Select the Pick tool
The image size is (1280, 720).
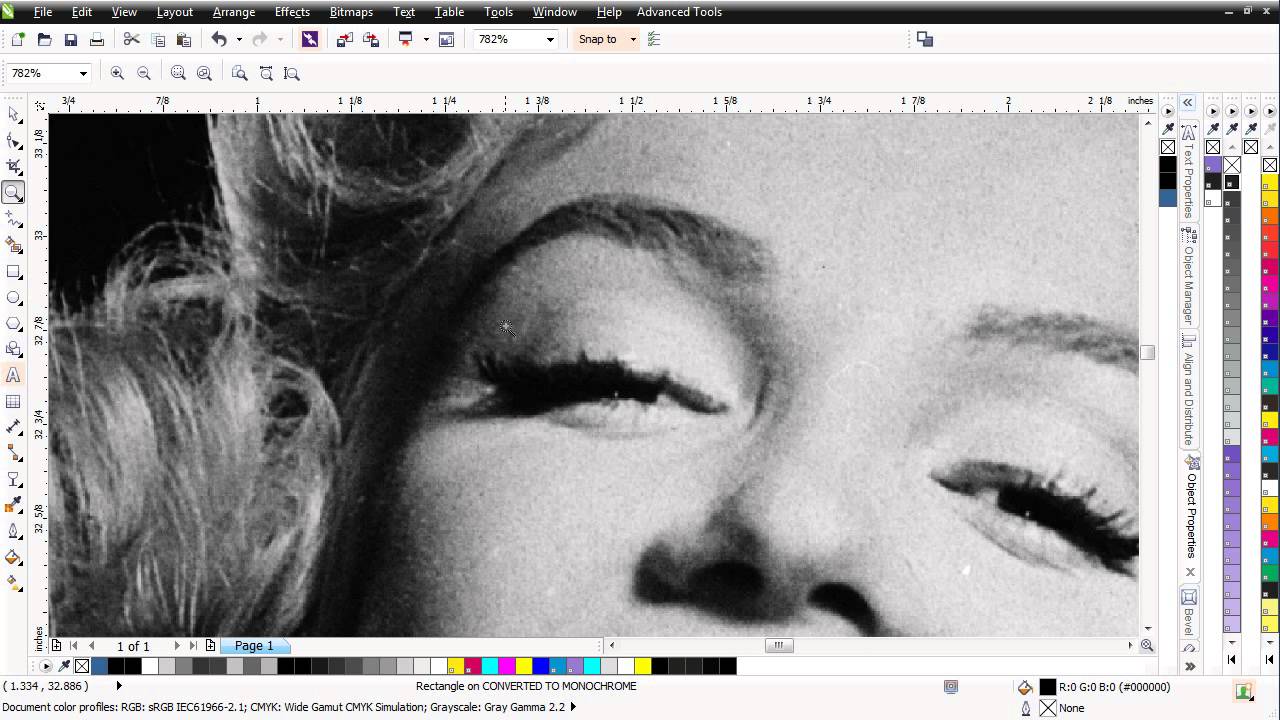click(14, 115)
